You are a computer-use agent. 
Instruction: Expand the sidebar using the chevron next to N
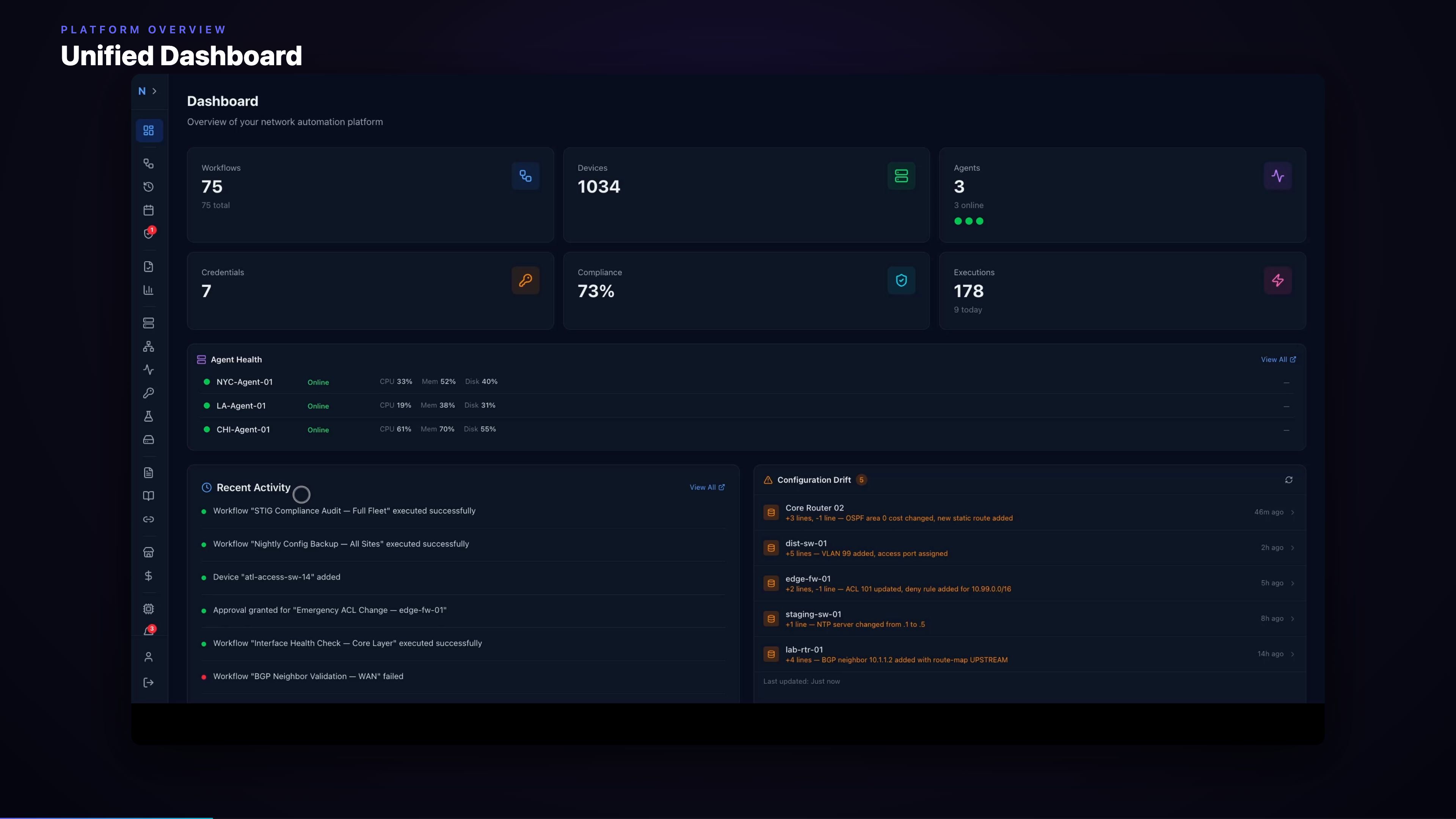click(154, 91)
